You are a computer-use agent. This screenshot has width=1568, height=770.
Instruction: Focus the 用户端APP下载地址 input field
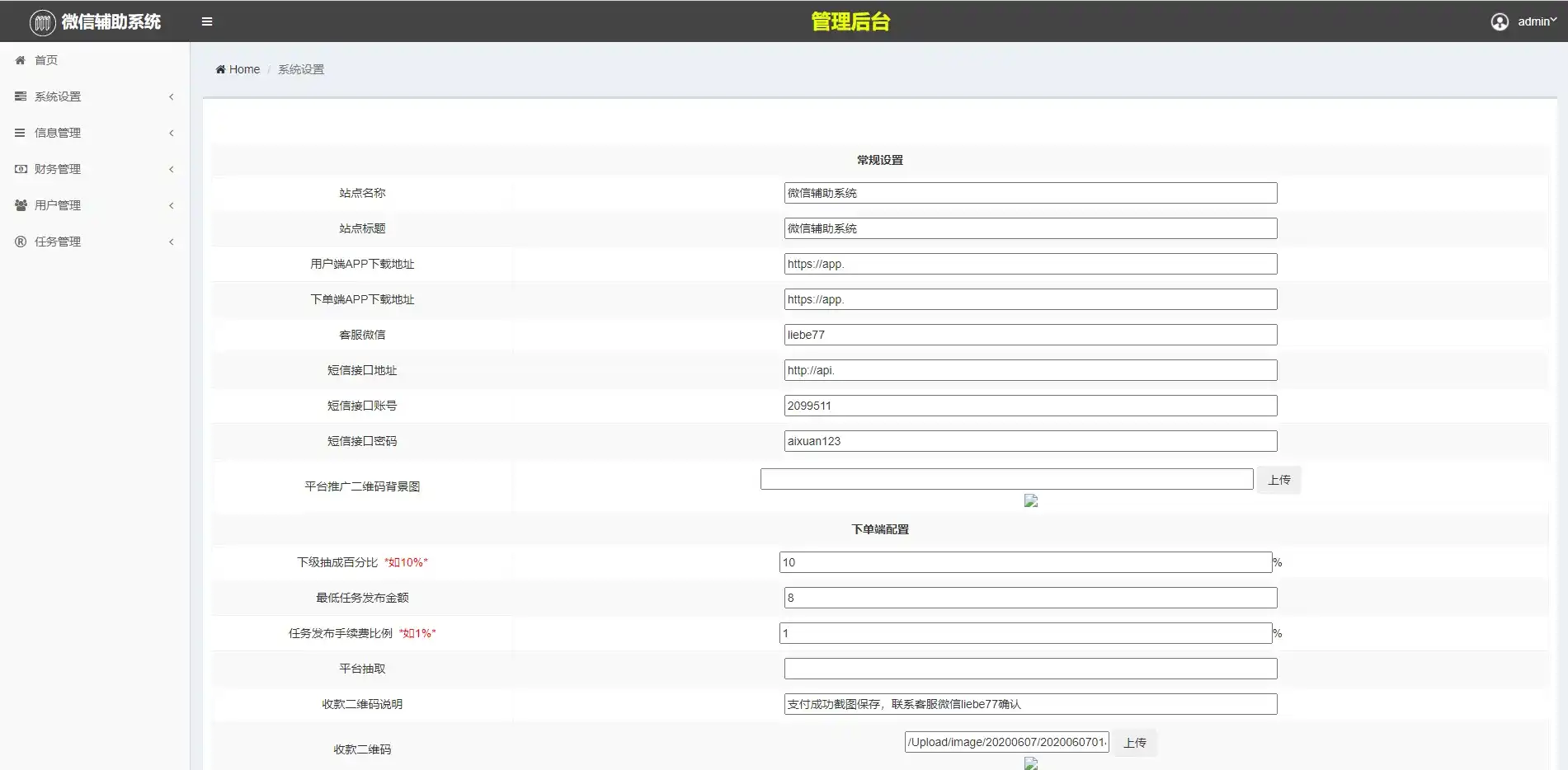(x=1030, y=264)
